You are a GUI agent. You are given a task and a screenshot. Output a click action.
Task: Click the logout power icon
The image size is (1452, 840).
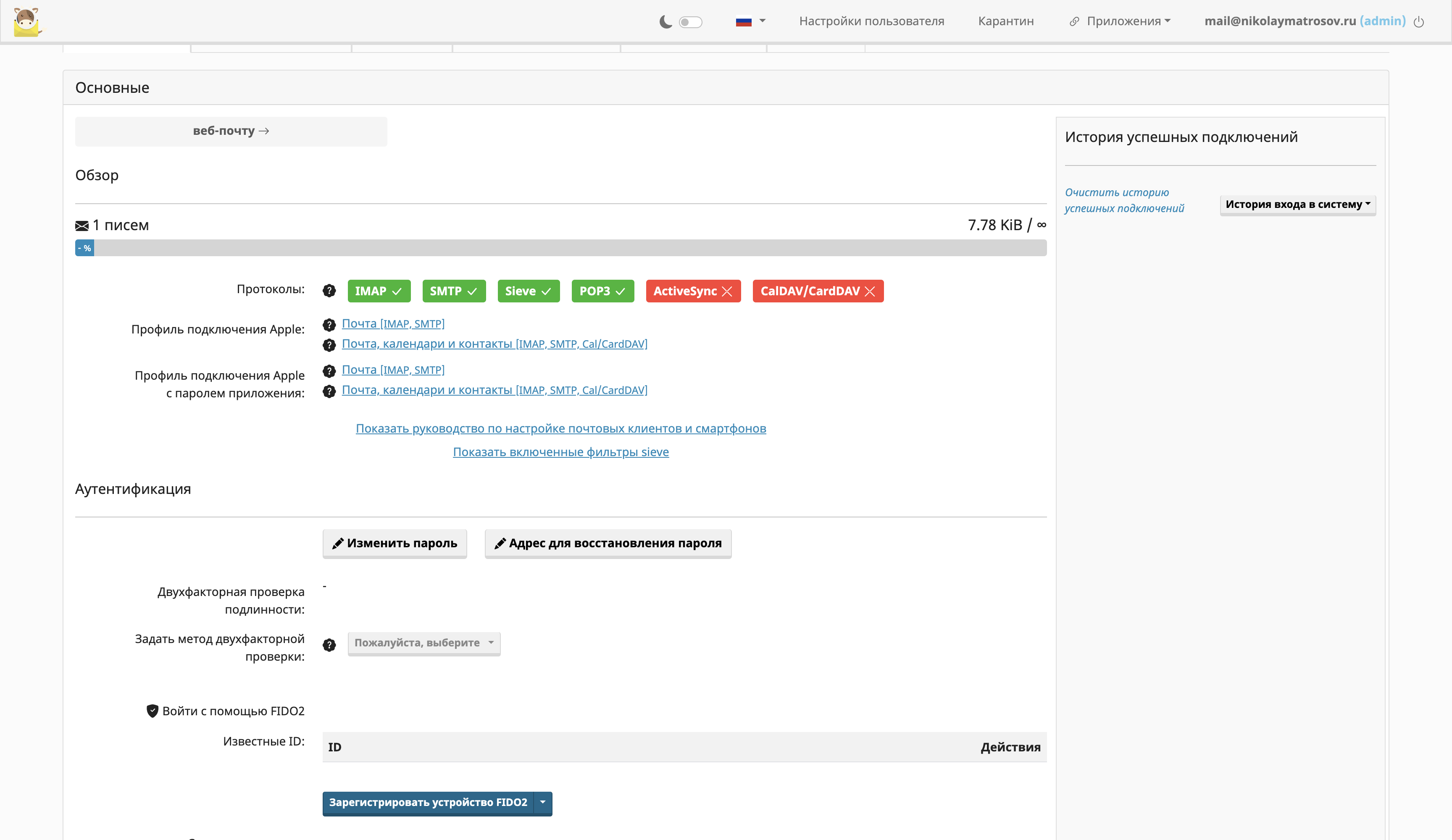(x=1418, y=22)
